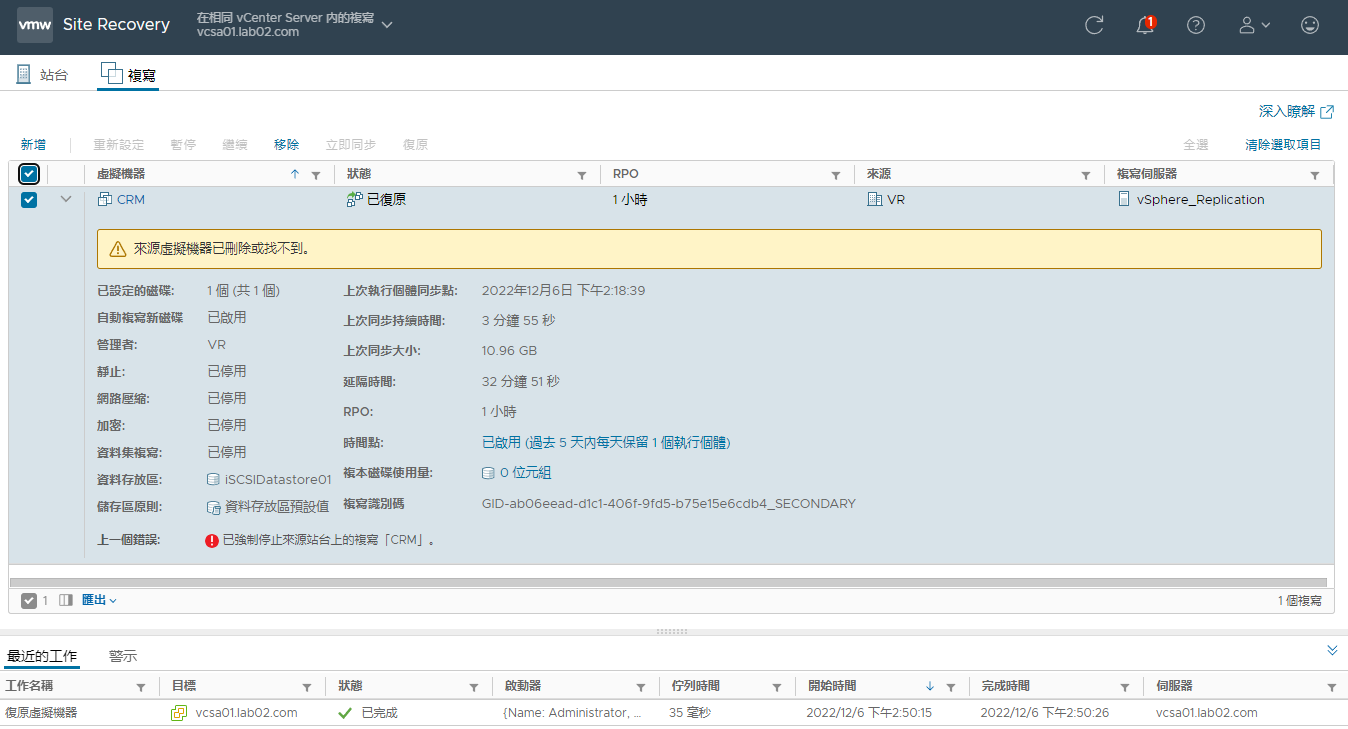Image resolution: width=1348 pixels, height=729 pixels.
Task: Filter the RPO column
Action: click(x=836, y=175)
